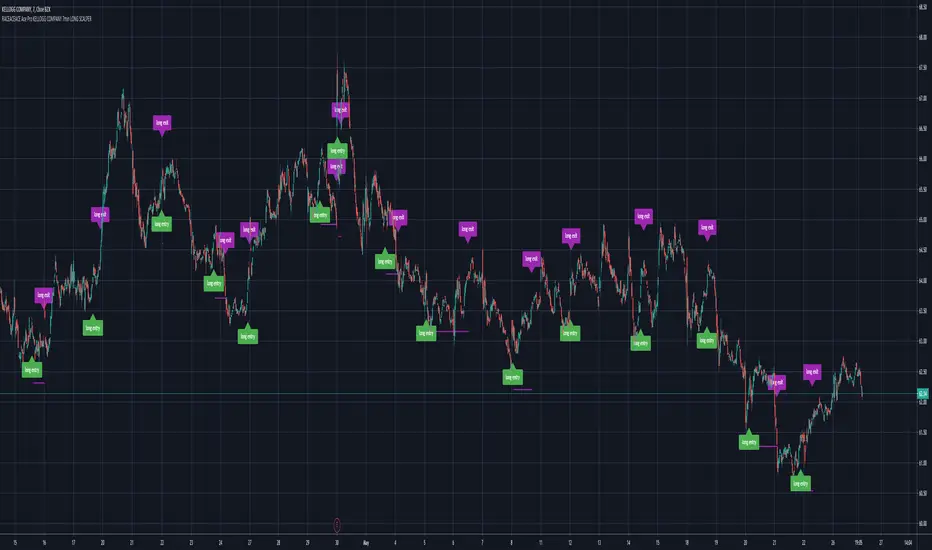Viewport: 932px width, 550px height.
Task: Select long entry marker just below the topmost exit
Action: 337,150
